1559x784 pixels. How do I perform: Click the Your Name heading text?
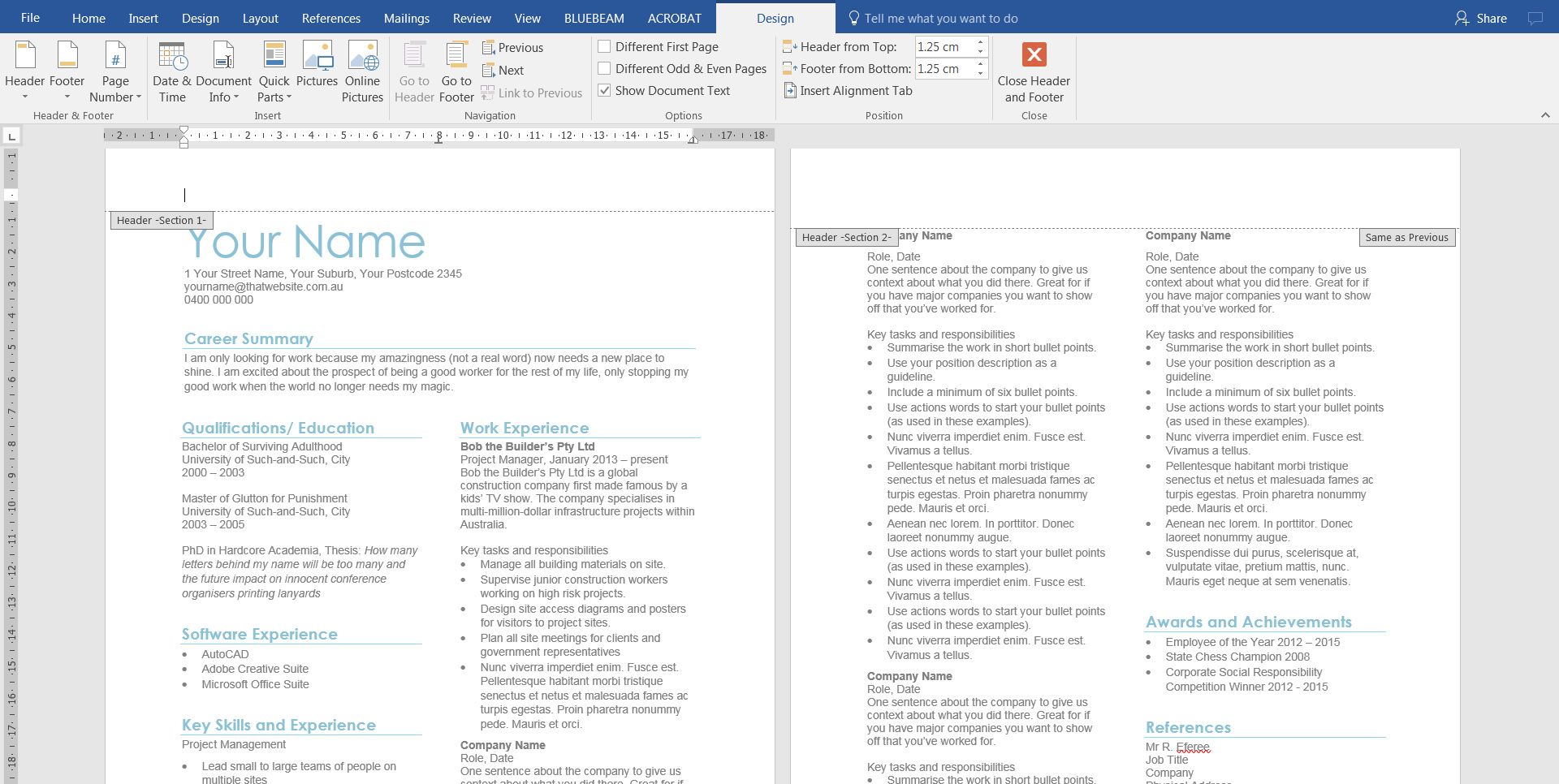[x=305, y=242]
